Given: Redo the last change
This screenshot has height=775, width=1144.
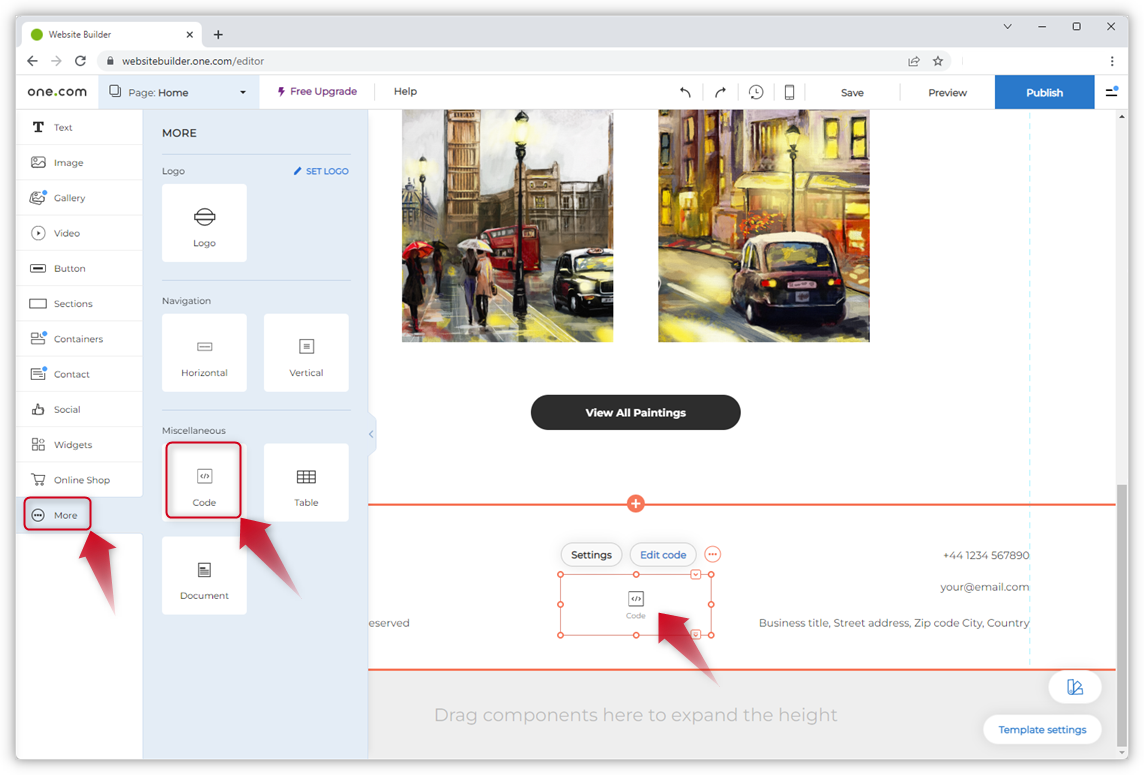Looking at the screenshot, I should click(720, 93).
